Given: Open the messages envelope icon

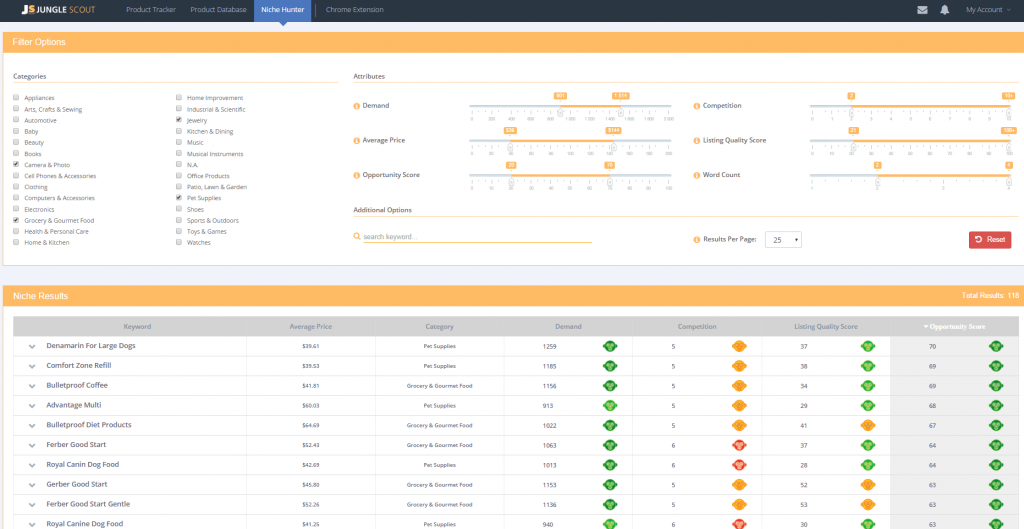Looking at the screenshot, I should (922, 10).
